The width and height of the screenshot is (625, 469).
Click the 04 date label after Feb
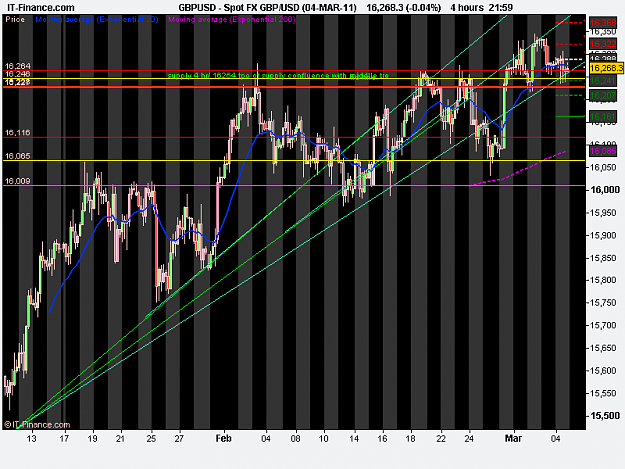[x=266, y=438]
